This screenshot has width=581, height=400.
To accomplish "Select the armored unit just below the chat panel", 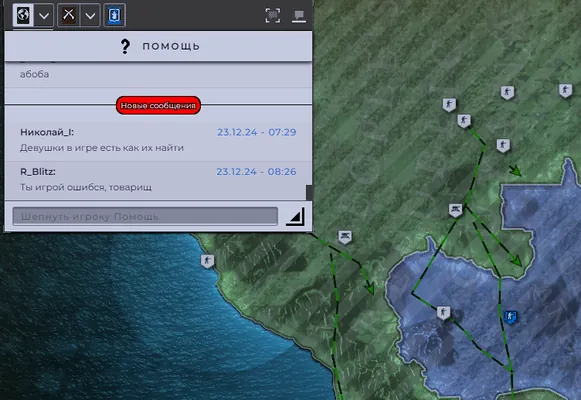I will click(x=345, y=237).
